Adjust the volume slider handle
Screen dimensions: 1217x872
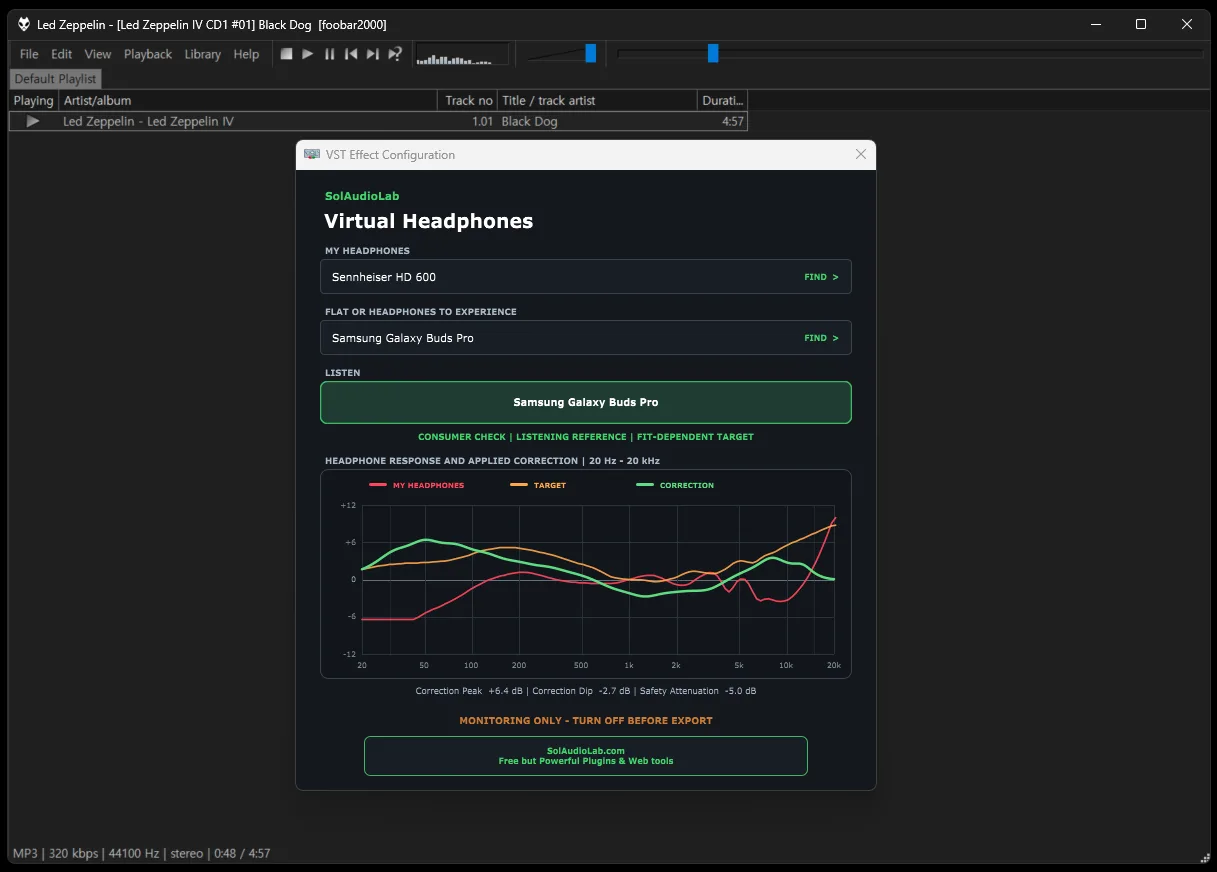591,53
